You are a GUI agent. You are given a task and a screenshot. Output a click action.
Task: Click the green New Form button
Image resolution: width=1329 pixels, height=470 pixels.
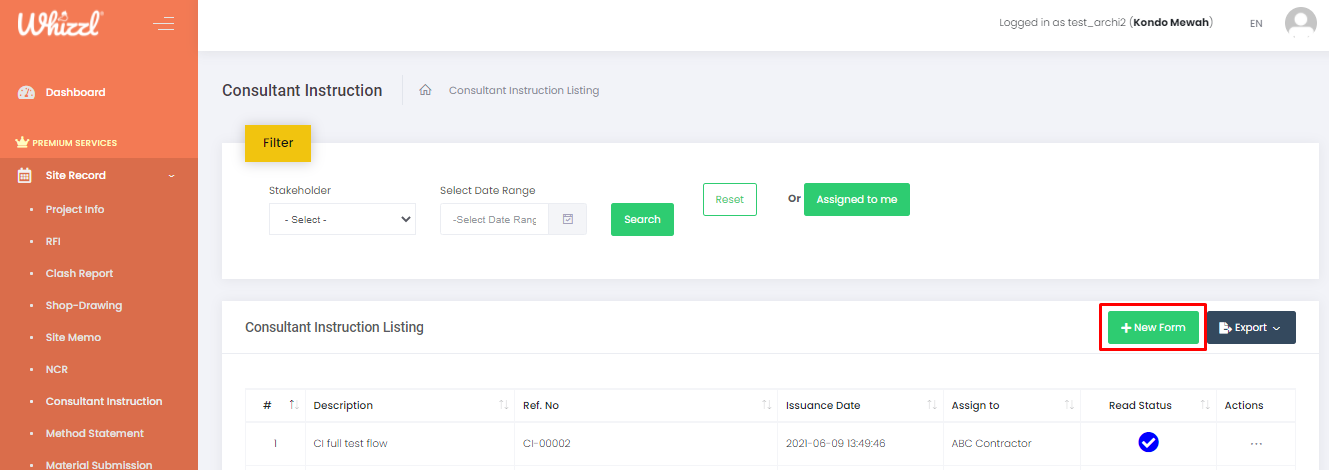pyautogui.click(x=1153, y=327)
